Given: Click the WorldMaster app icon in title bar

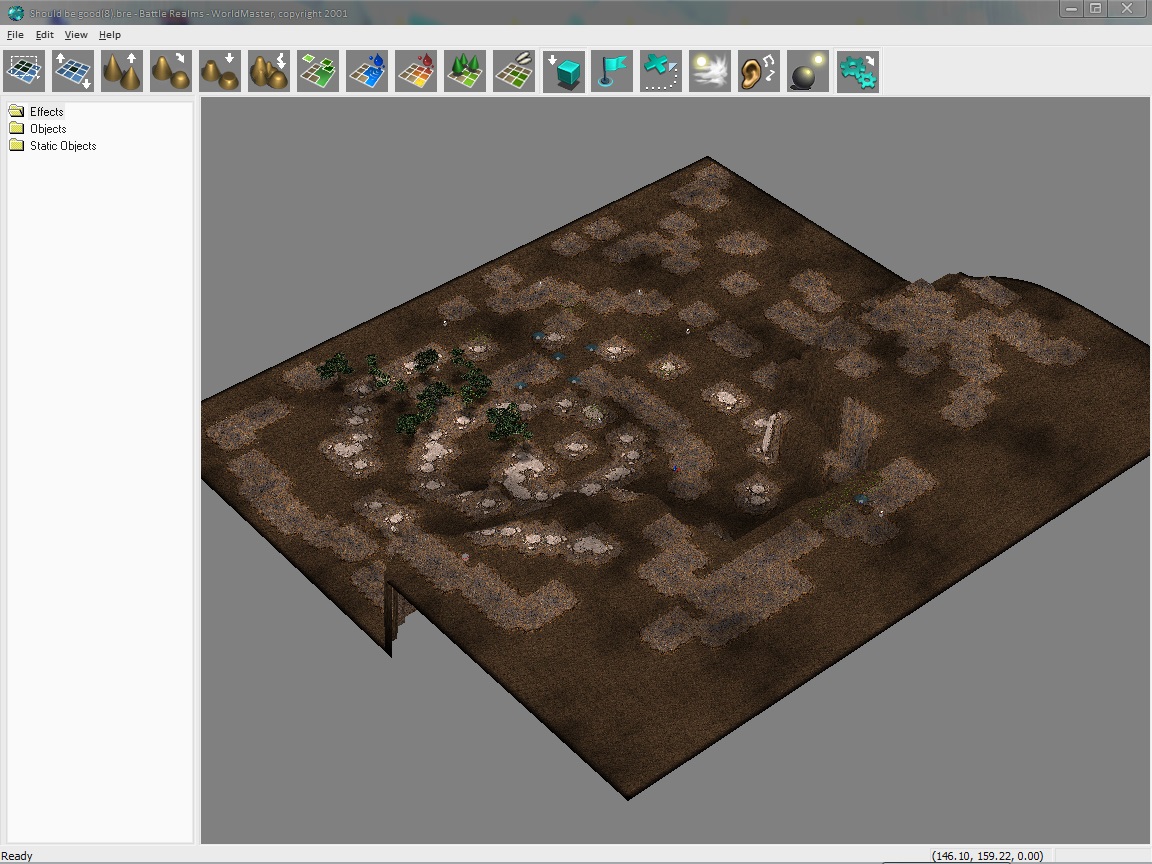Looking at the screenshot, I should (15, 12).
